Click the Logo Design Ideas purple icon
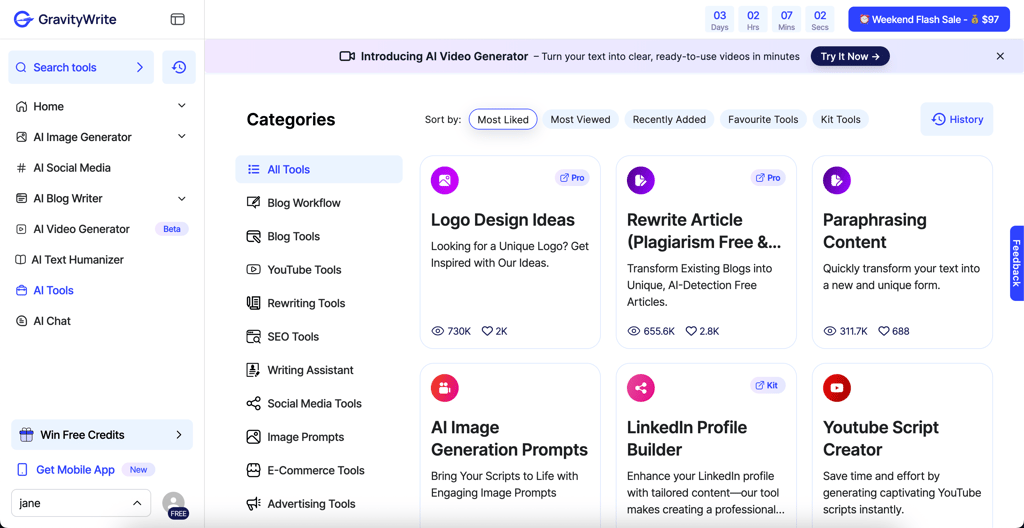 coord(445,180)
